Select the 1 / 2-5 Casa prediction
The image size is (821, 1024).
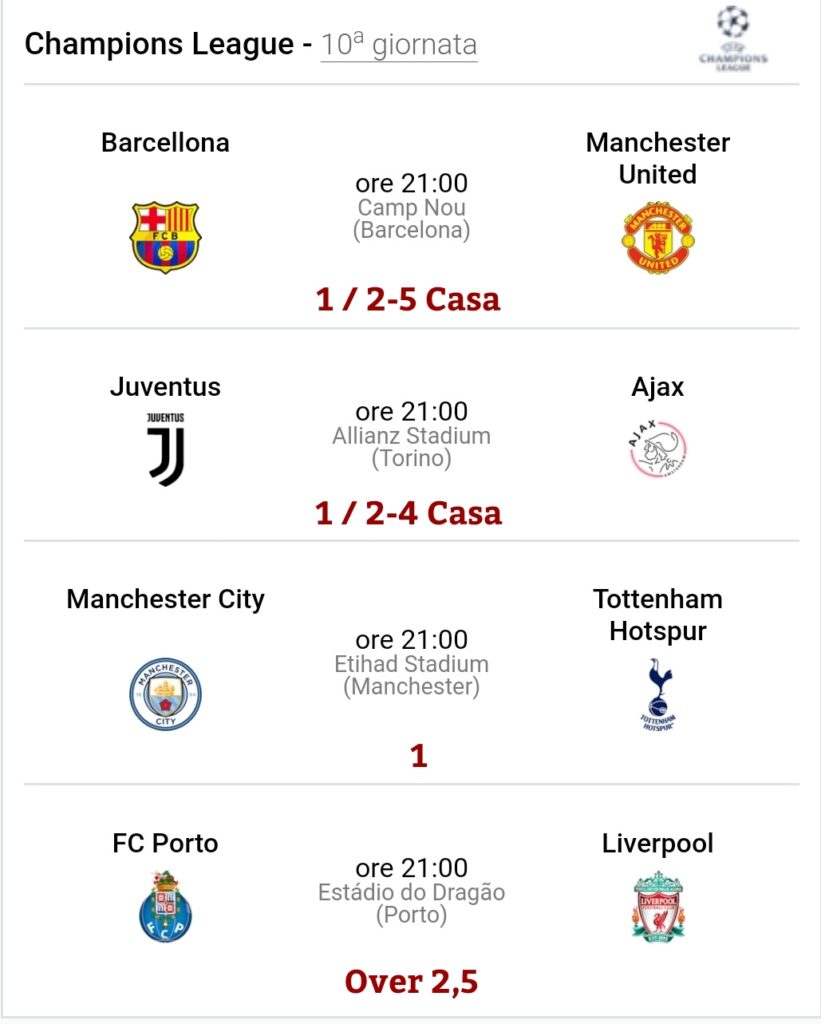pyautogui.click(x=408, y=299)
